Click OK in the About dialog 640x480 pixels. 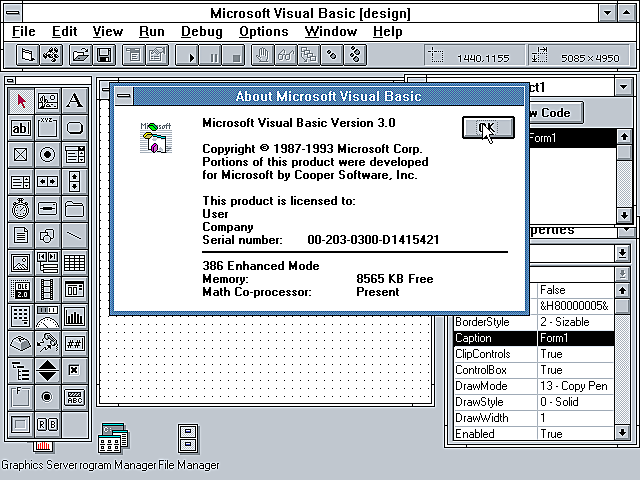coord(488,127)
